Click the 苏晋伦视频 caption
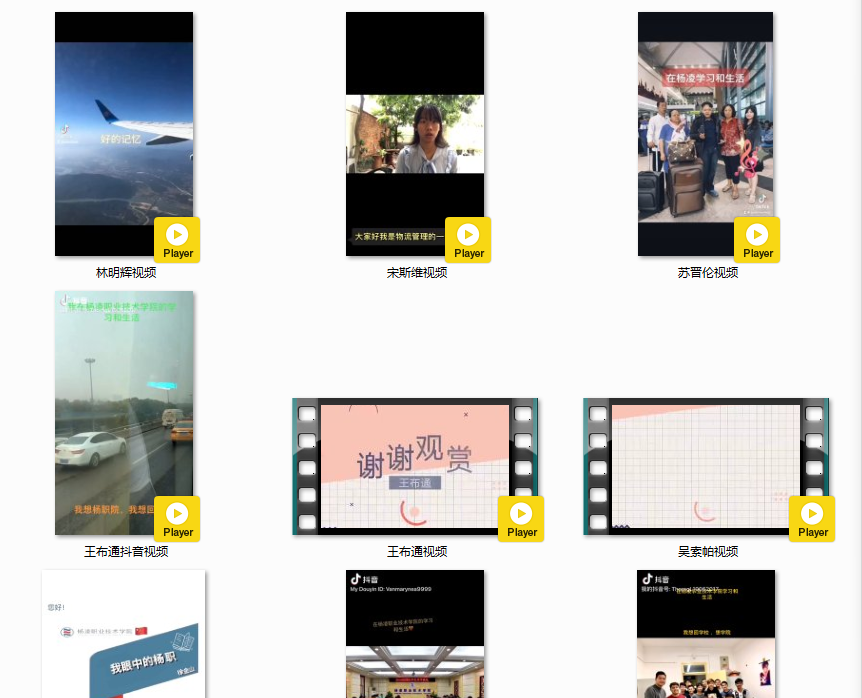Image resolution: width=862 pixels, height=698 pixels. 707,273
